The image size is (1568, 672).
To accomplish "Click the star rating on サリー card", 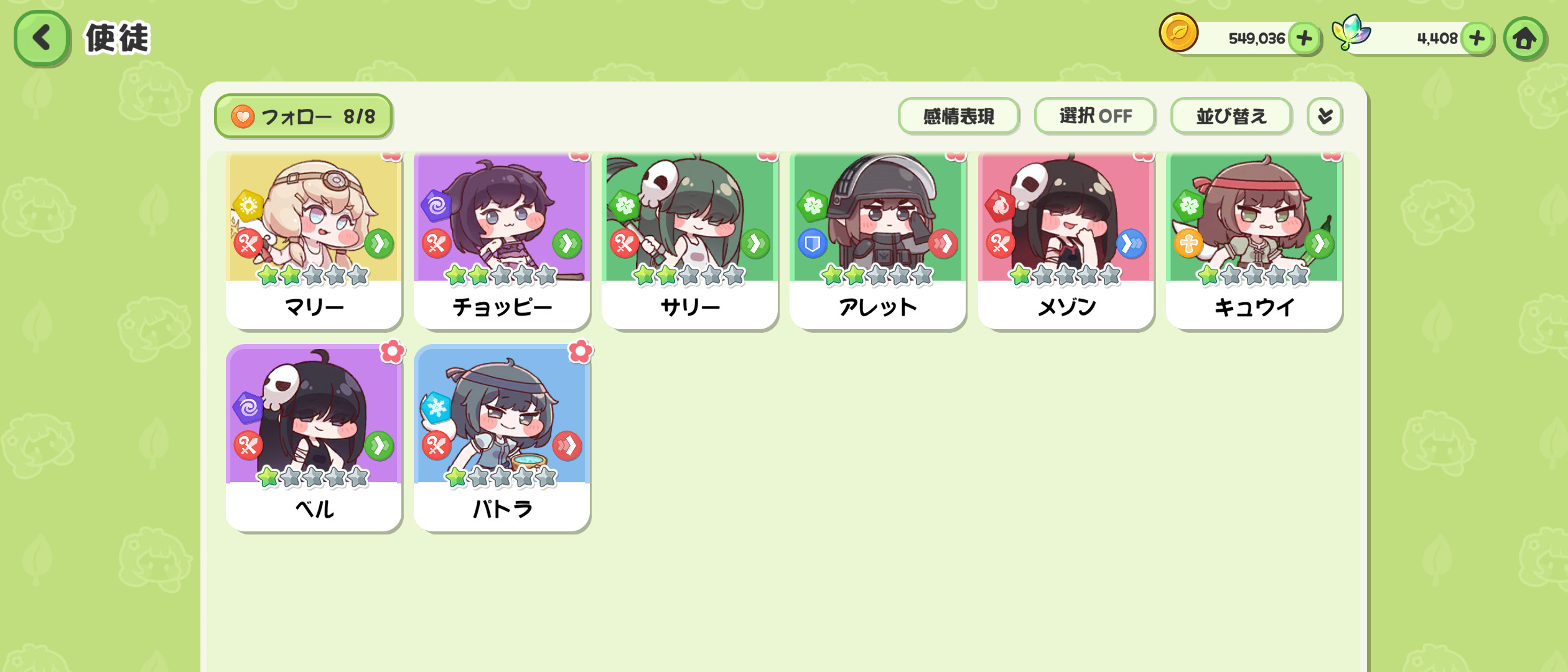I will click(x=689, y=275).
